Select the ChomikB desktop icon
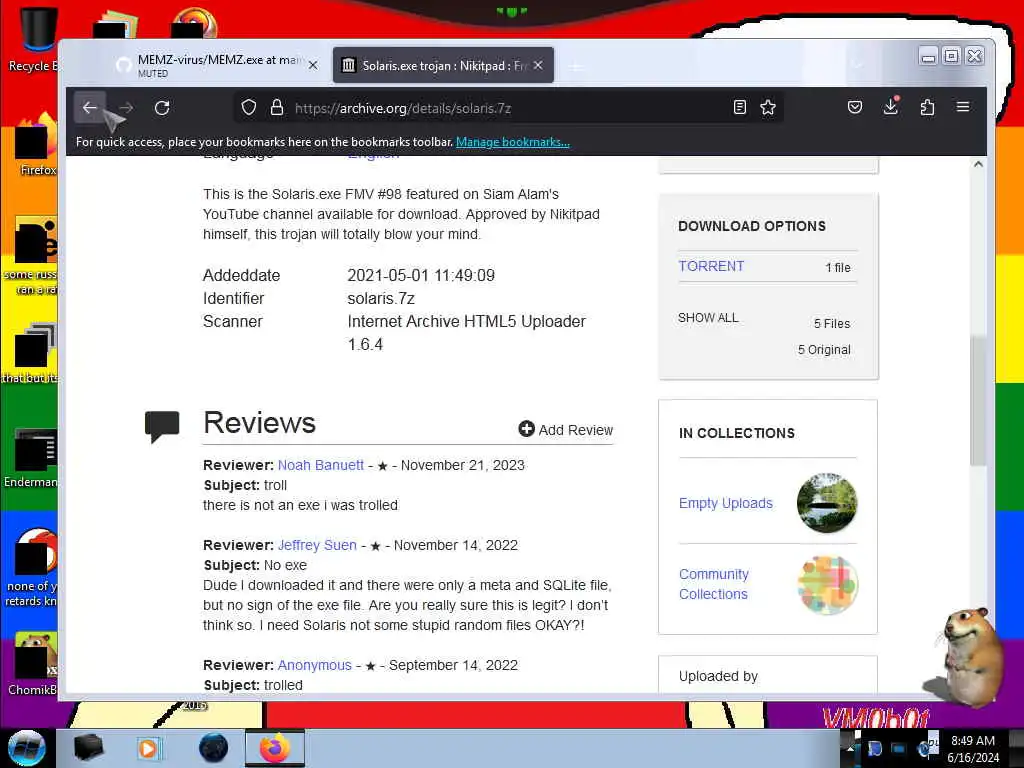The height and width of the screenshot is (768, 1024). point(33,664)
